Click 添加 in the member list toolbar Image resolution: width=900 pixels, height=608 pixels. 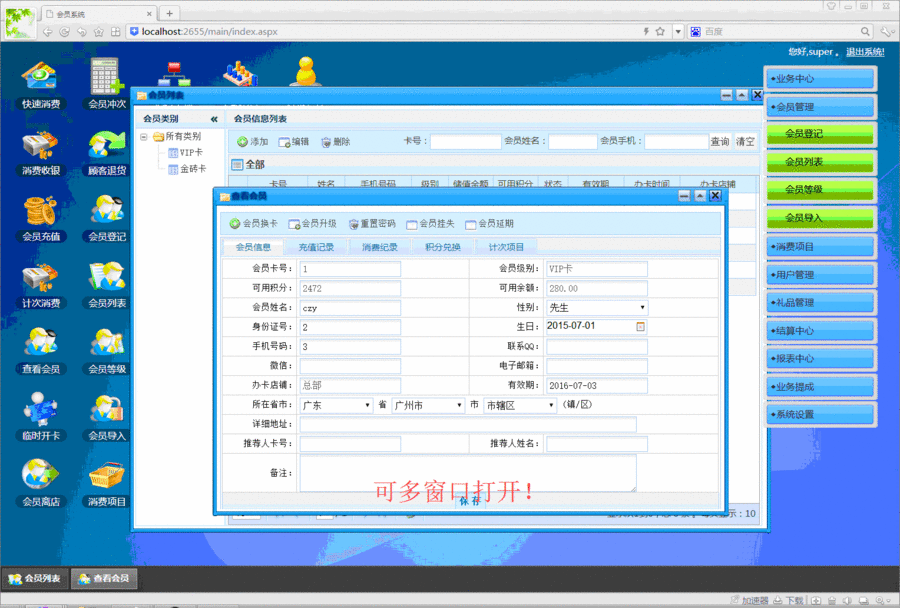tap(253, 142)
